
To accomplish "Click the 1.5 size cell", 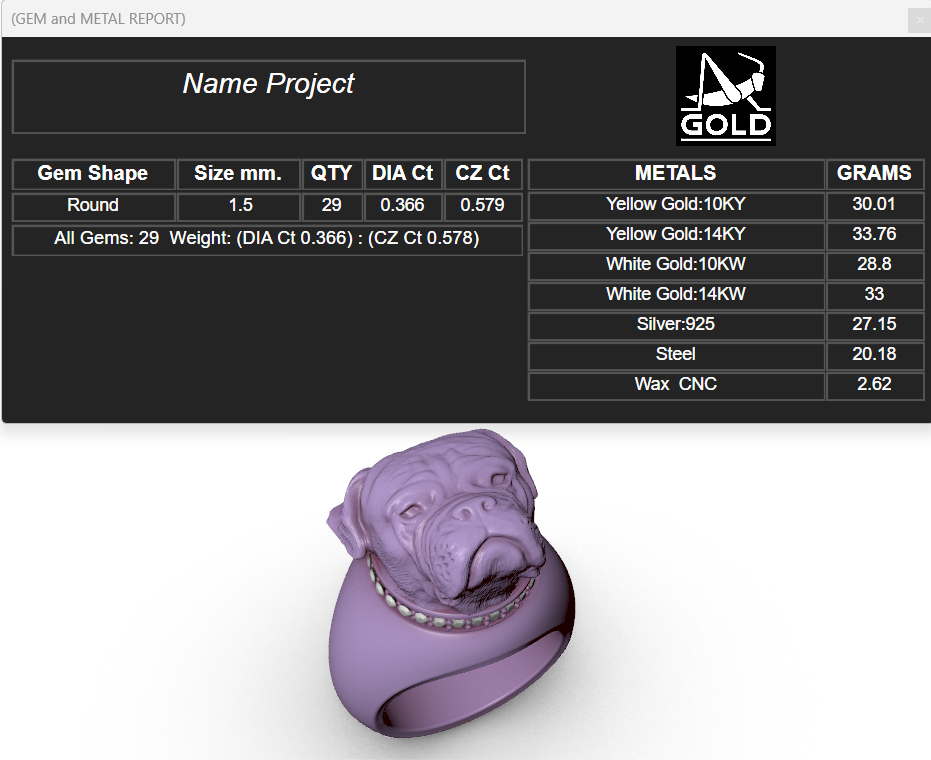I will tap(239, 206).
